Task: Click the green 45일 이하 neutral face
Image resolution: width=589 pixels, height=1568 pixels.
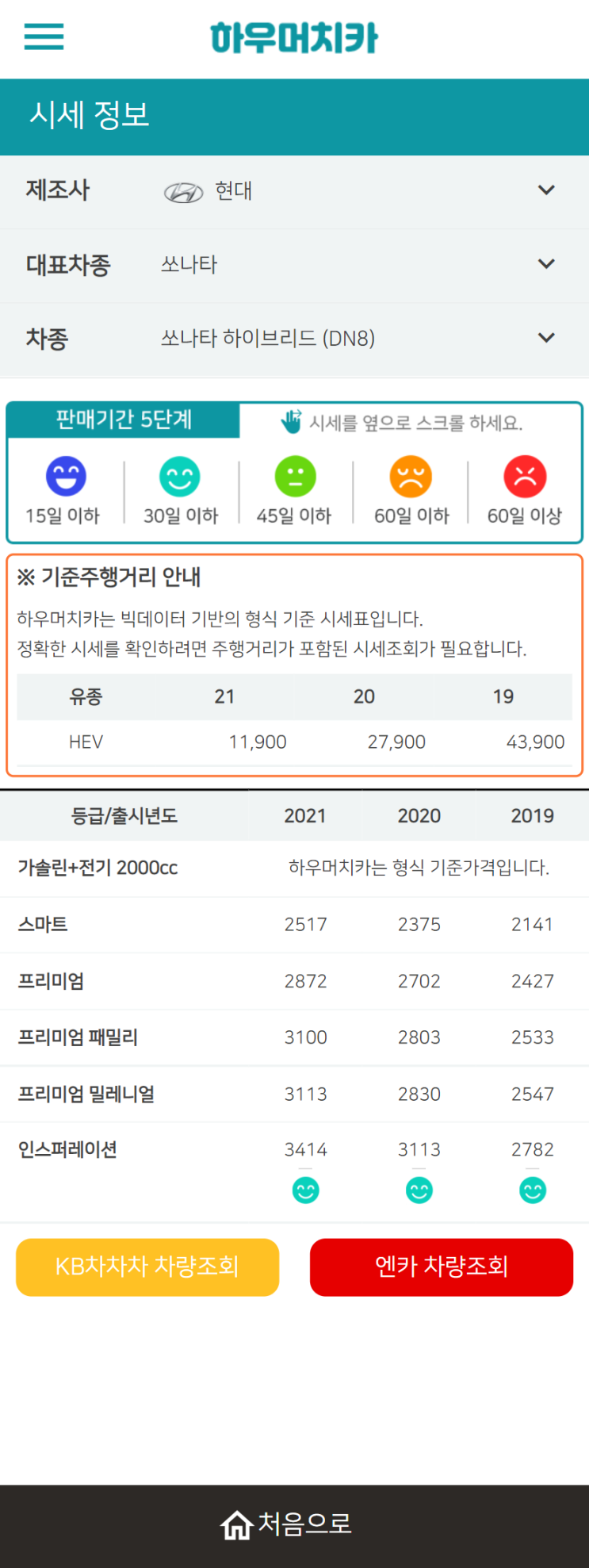Action: point(295,477)
